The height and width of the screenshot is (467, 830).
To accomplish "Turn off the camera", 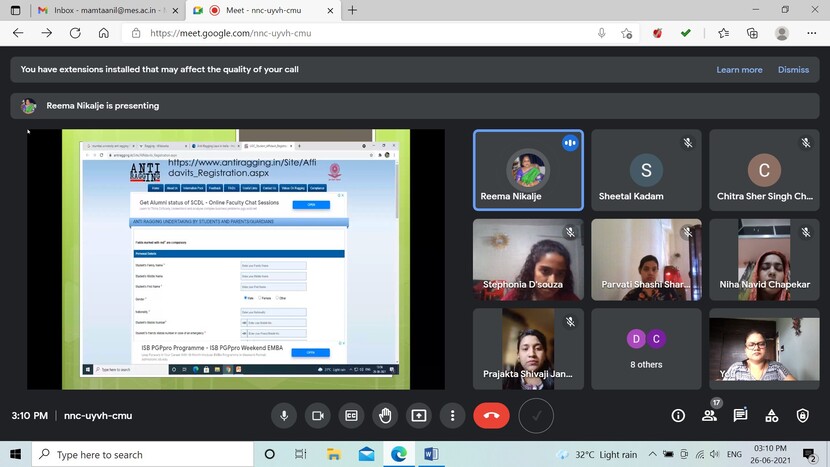I will click(318, 415).
